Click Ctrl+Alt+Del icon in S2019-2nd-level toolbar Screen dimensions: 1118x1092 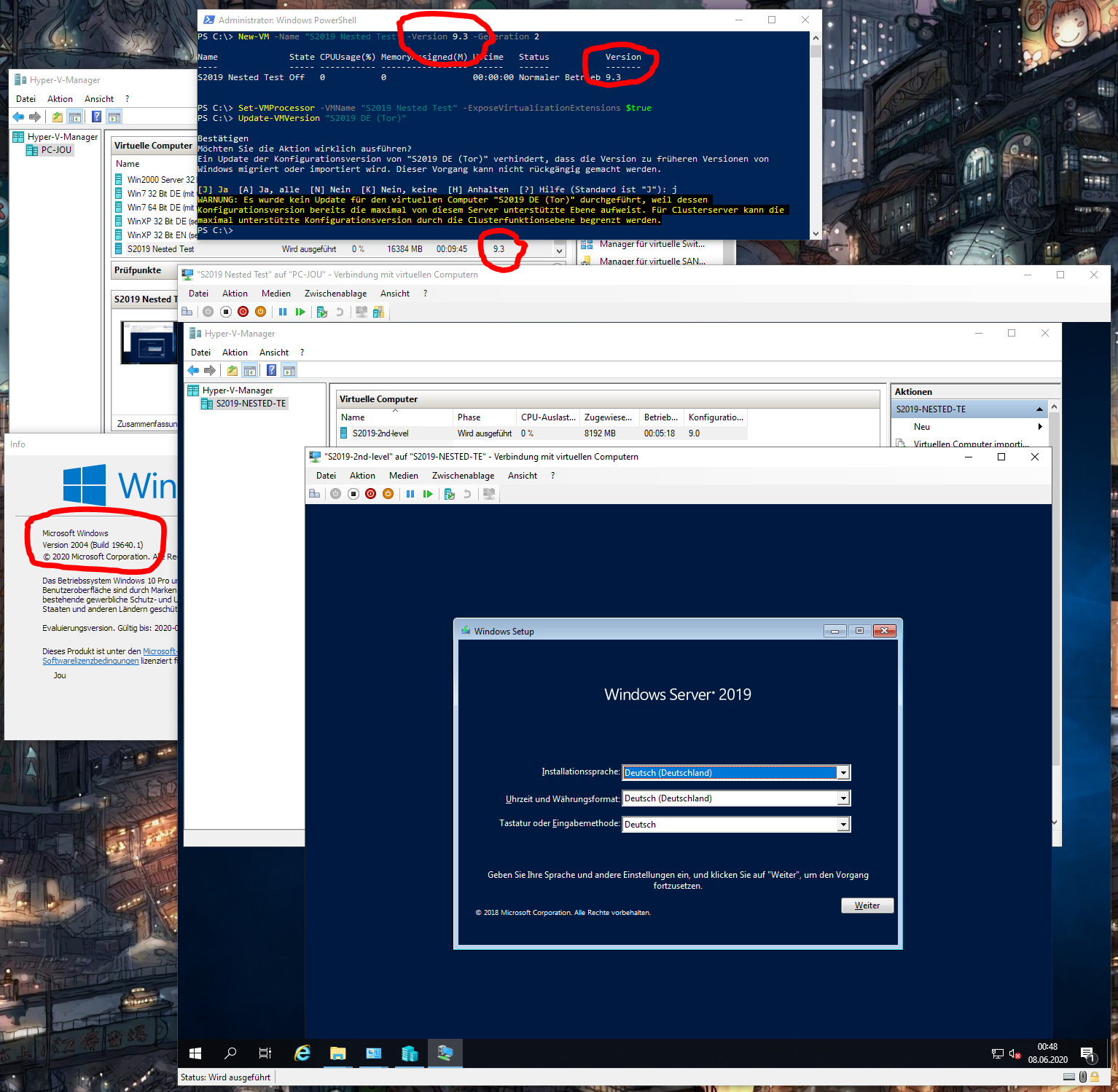(315, 494)
